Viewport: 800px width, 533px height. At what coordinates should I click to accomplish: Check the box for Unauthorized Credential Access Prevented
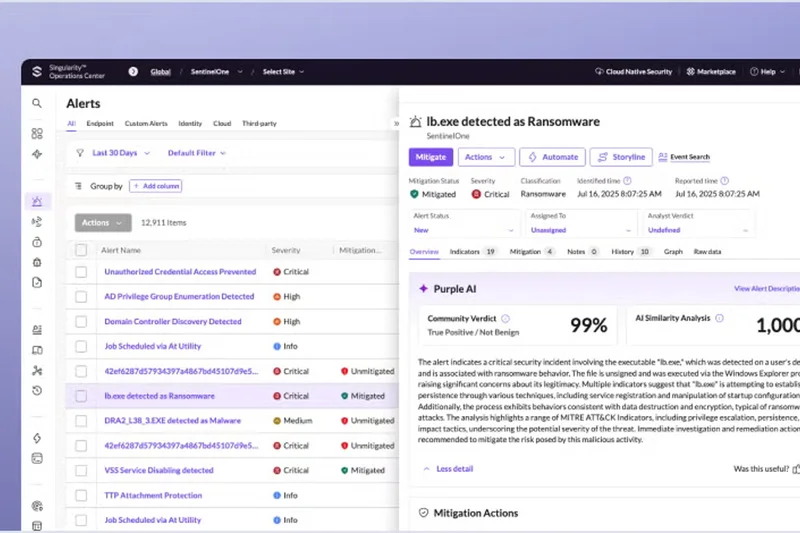tap(82, 272)
